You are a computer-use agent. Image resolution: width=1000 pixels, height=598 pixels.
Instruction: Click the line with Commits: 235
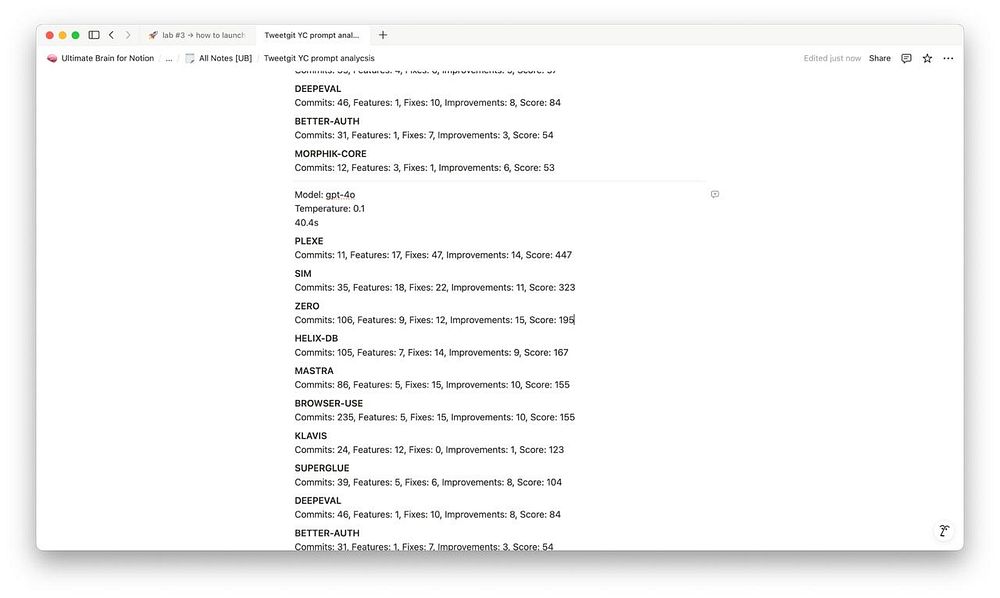click(x=434, y=418)
